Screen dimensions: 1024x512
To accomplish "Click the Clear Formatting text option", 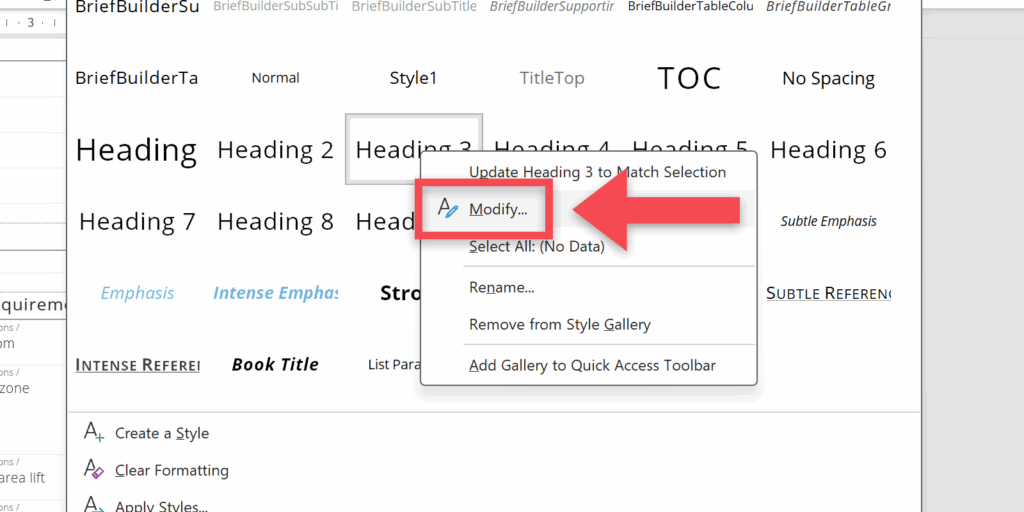I will [171, 470].
